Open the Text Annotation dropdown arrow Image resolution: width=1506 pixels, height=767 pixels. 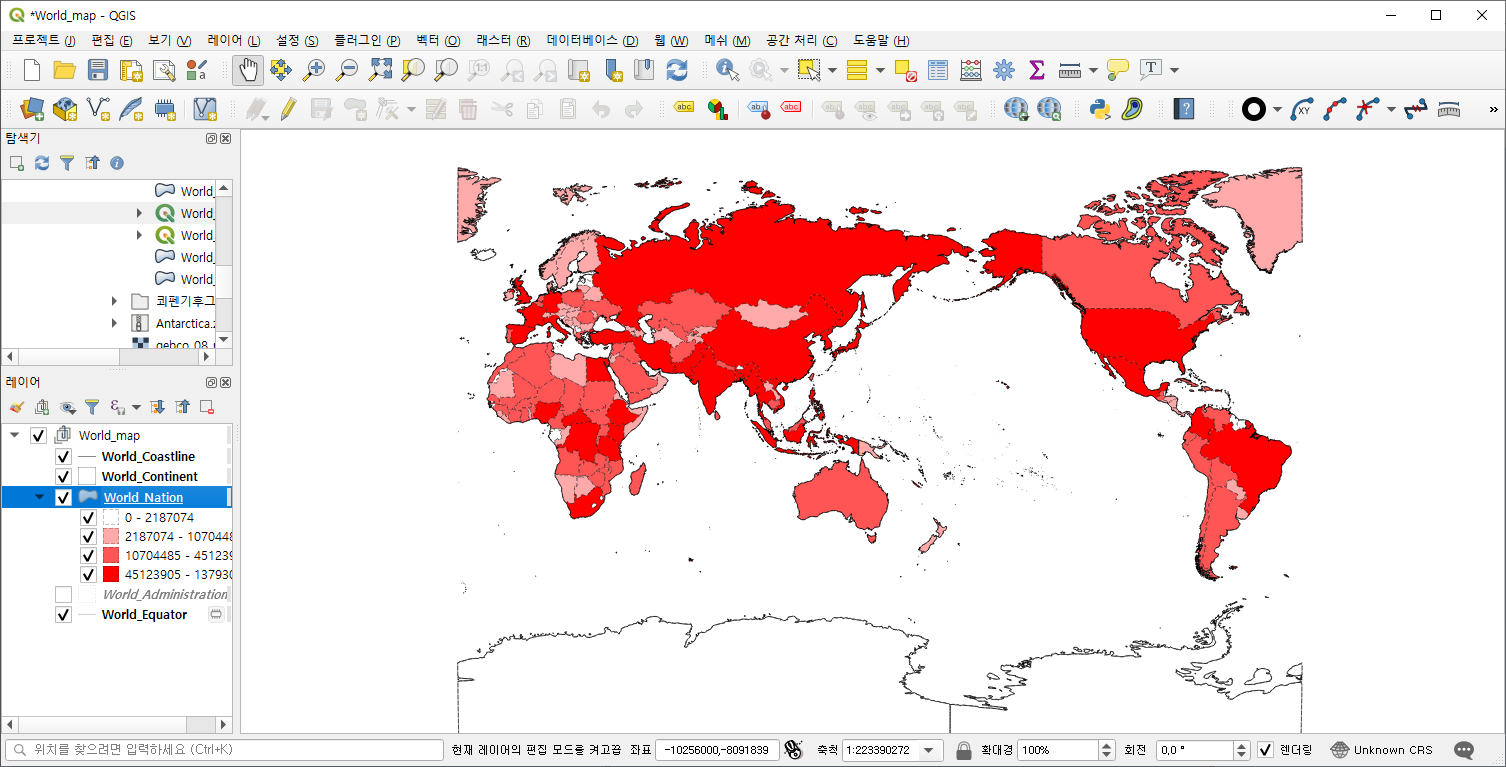tap(1174, 70)
